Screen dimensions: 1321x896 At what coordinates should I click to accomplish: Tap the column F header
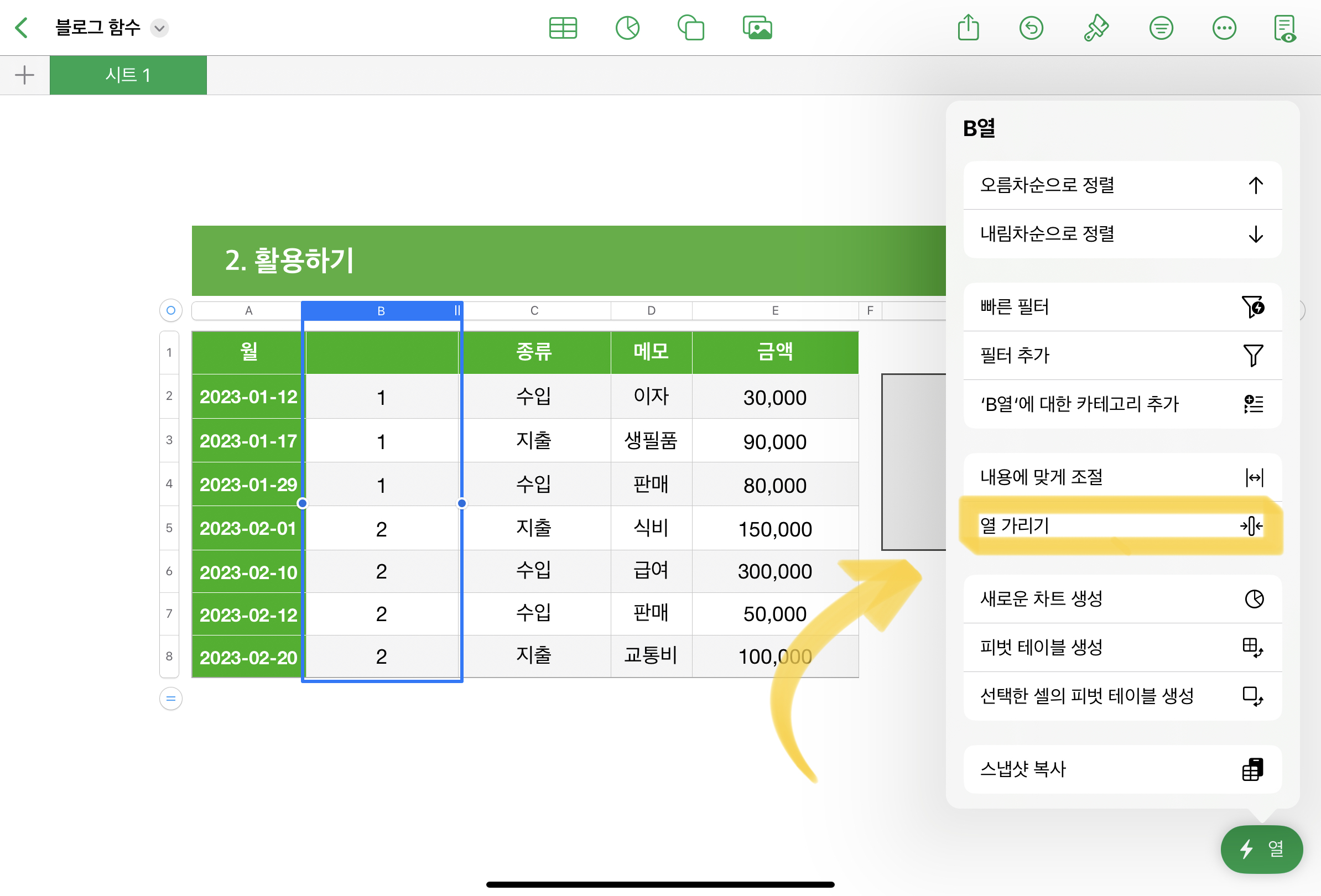[870, 311]
